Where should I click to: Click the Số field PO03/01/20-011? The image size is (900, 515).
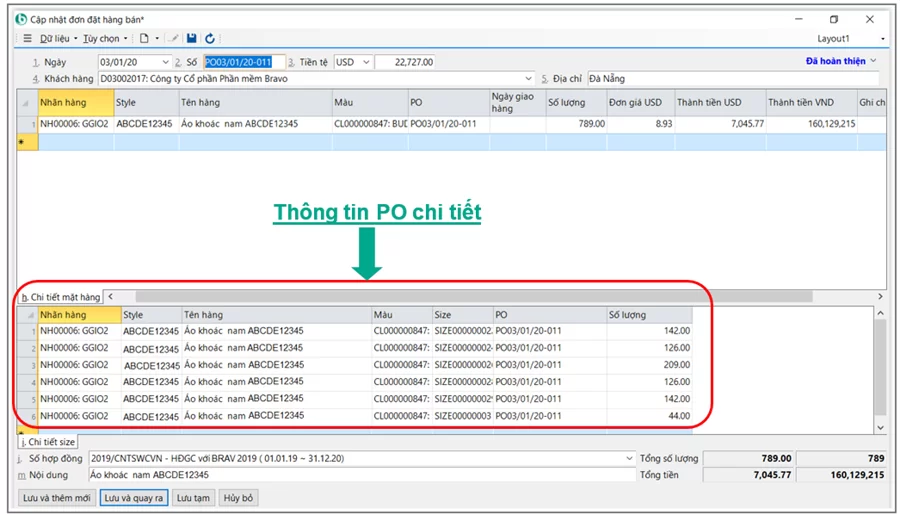(244, 62)
